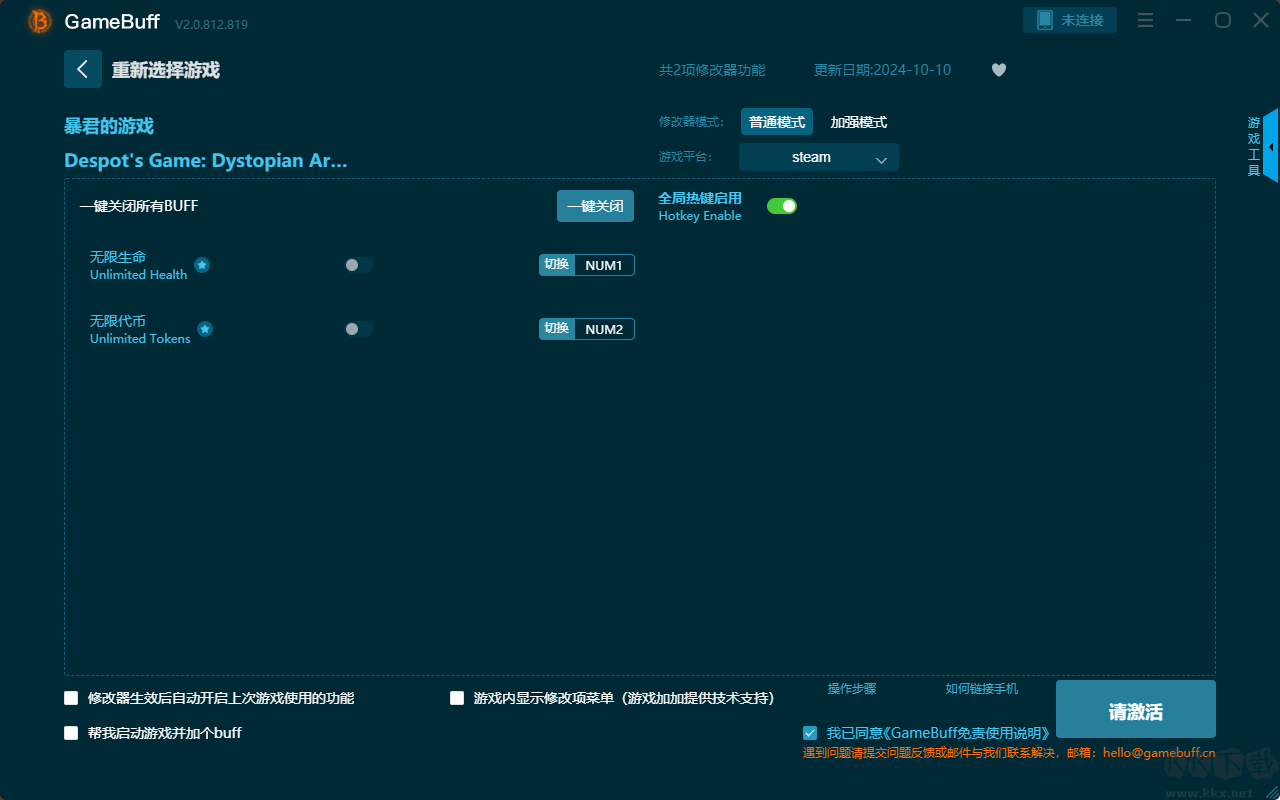Screen dimensions: 1280x800
Task: Close the GameBuff window
Action: coord(1260,20)
